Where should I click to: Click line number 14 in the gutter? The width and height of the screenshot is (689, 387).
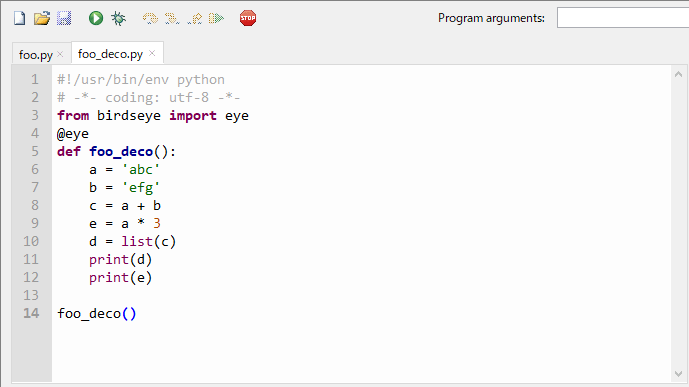click(x=31, y=313)
